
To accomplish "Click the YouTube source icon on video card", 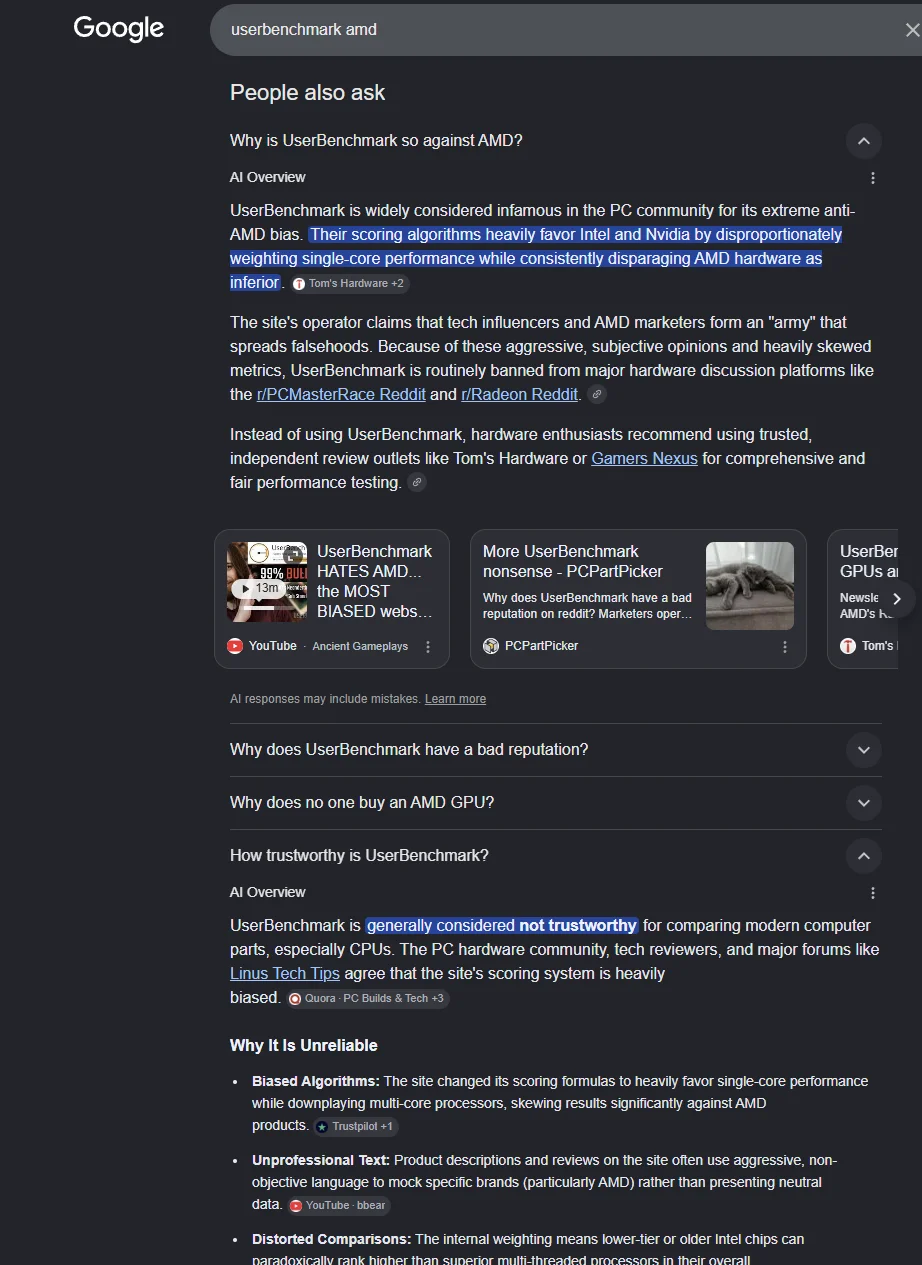I will tap(235, 646).
